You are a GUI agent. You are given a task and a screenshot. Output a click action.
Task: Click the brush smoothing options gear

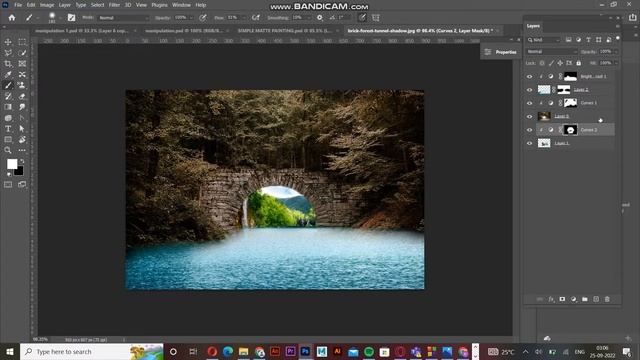pyautogui.click(x=320, y=18)
